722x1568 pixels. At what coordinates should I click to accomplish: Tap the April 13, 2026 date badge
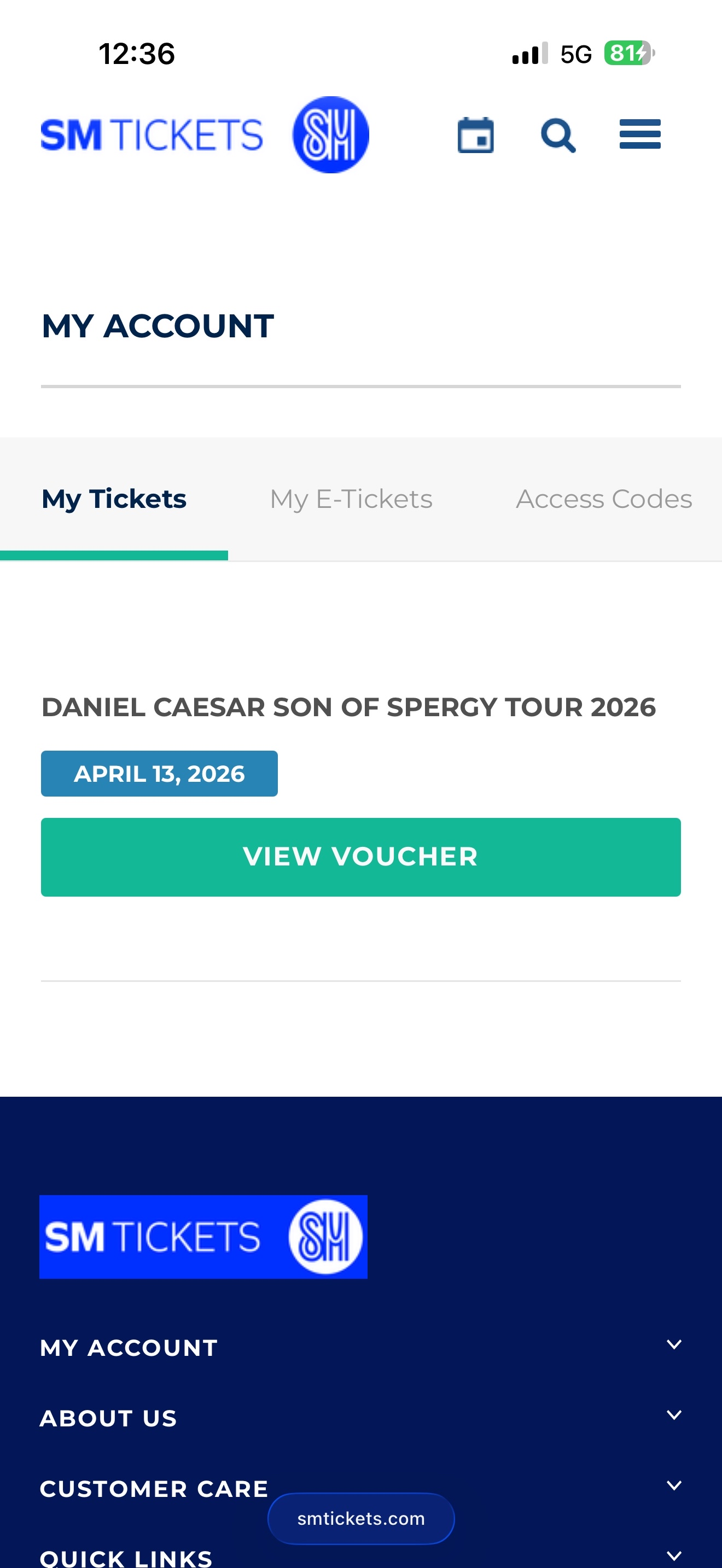click(x=159, y=774)
